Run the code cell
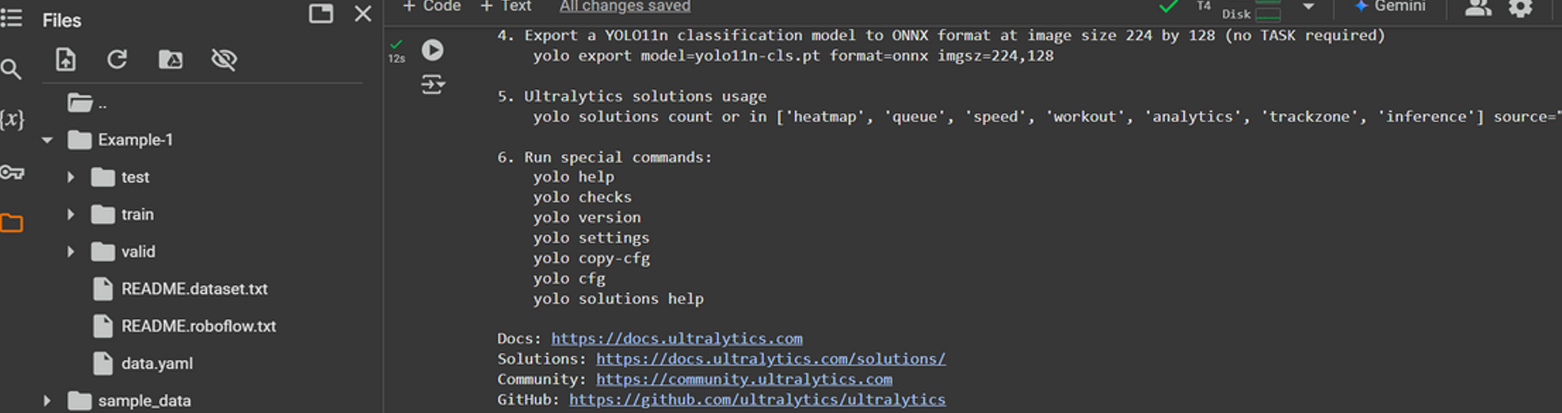The width and height of the screenshot is (1562, 413). pyautogui.click(x=432, y=49)
